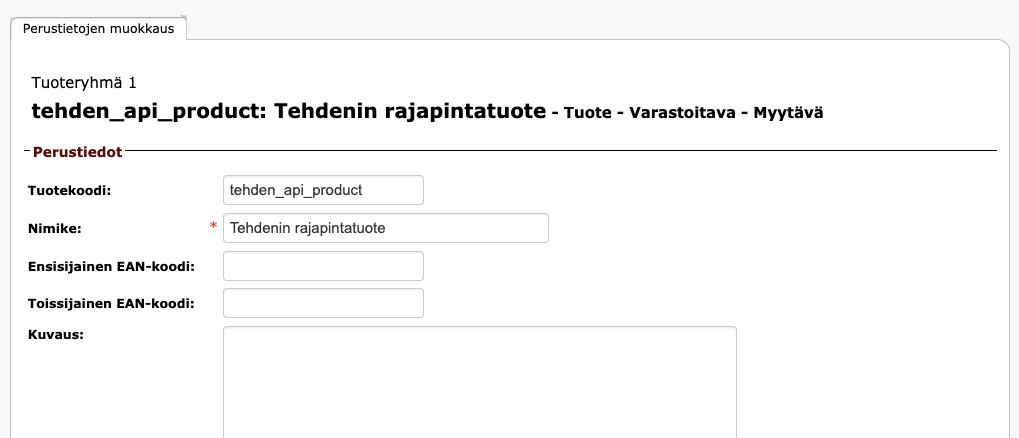Focus the Toissijainen EAN-koodi input
This screenshot has height=438, width=1019.
click(323, 304)
